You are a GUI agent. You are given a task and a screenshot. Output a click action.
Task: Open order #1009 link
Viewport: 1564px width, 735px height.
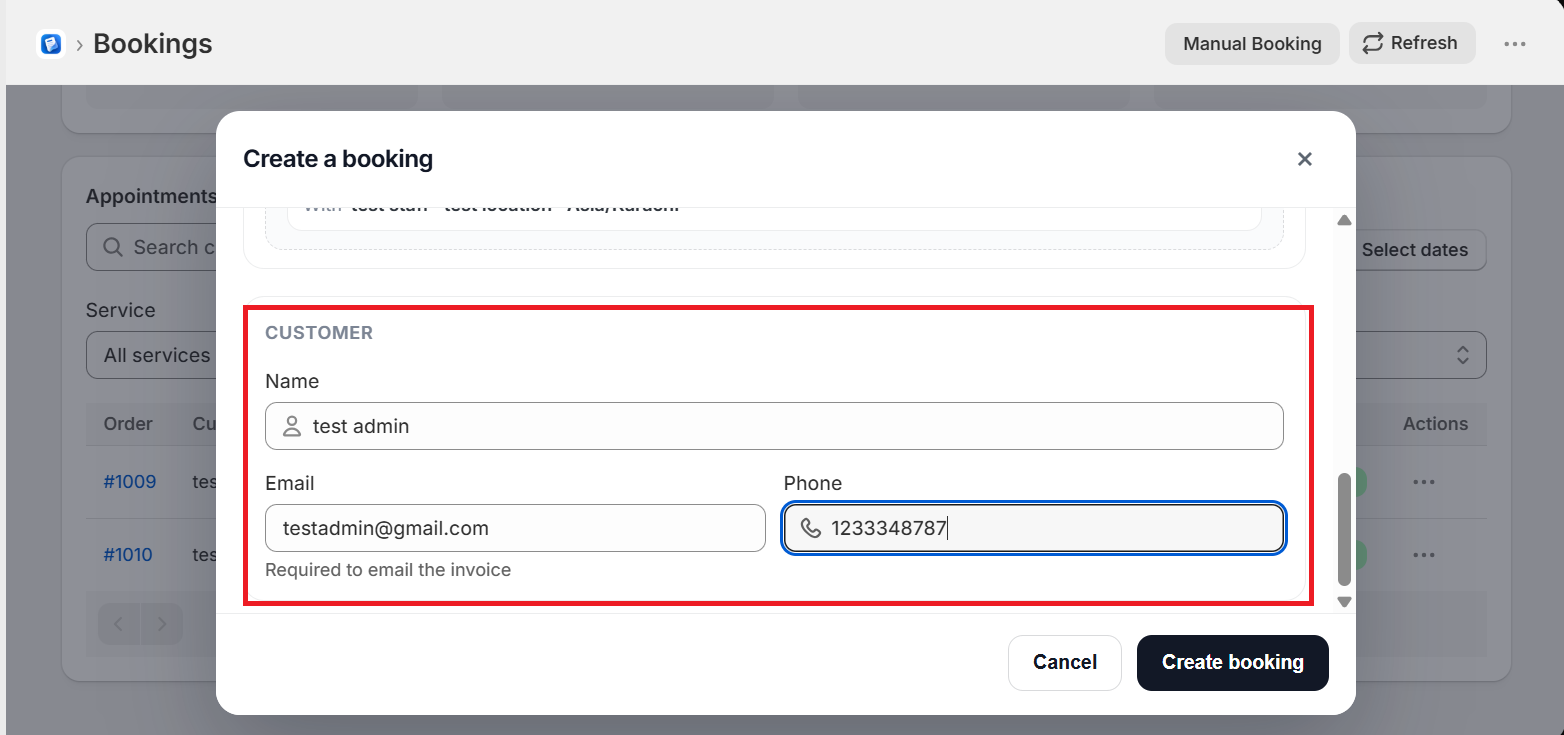130,482
